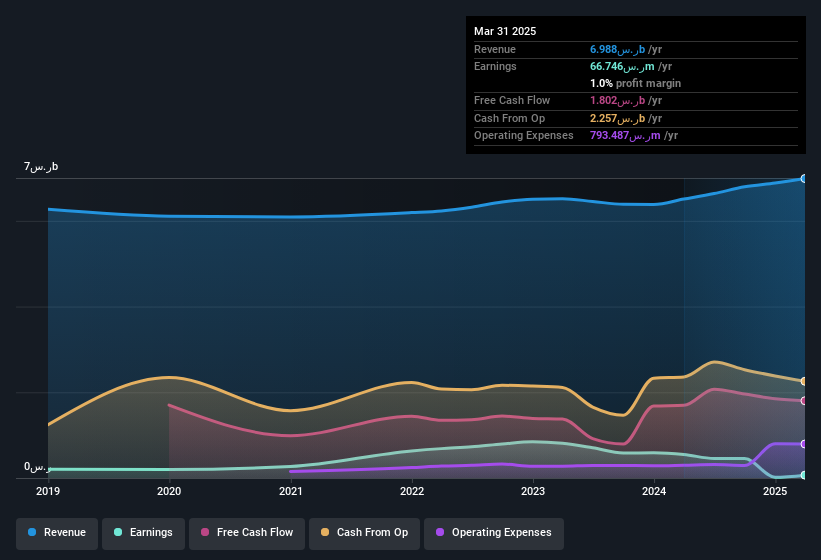
Task: Click the Revenue label in tooltip
Action: 495,50
